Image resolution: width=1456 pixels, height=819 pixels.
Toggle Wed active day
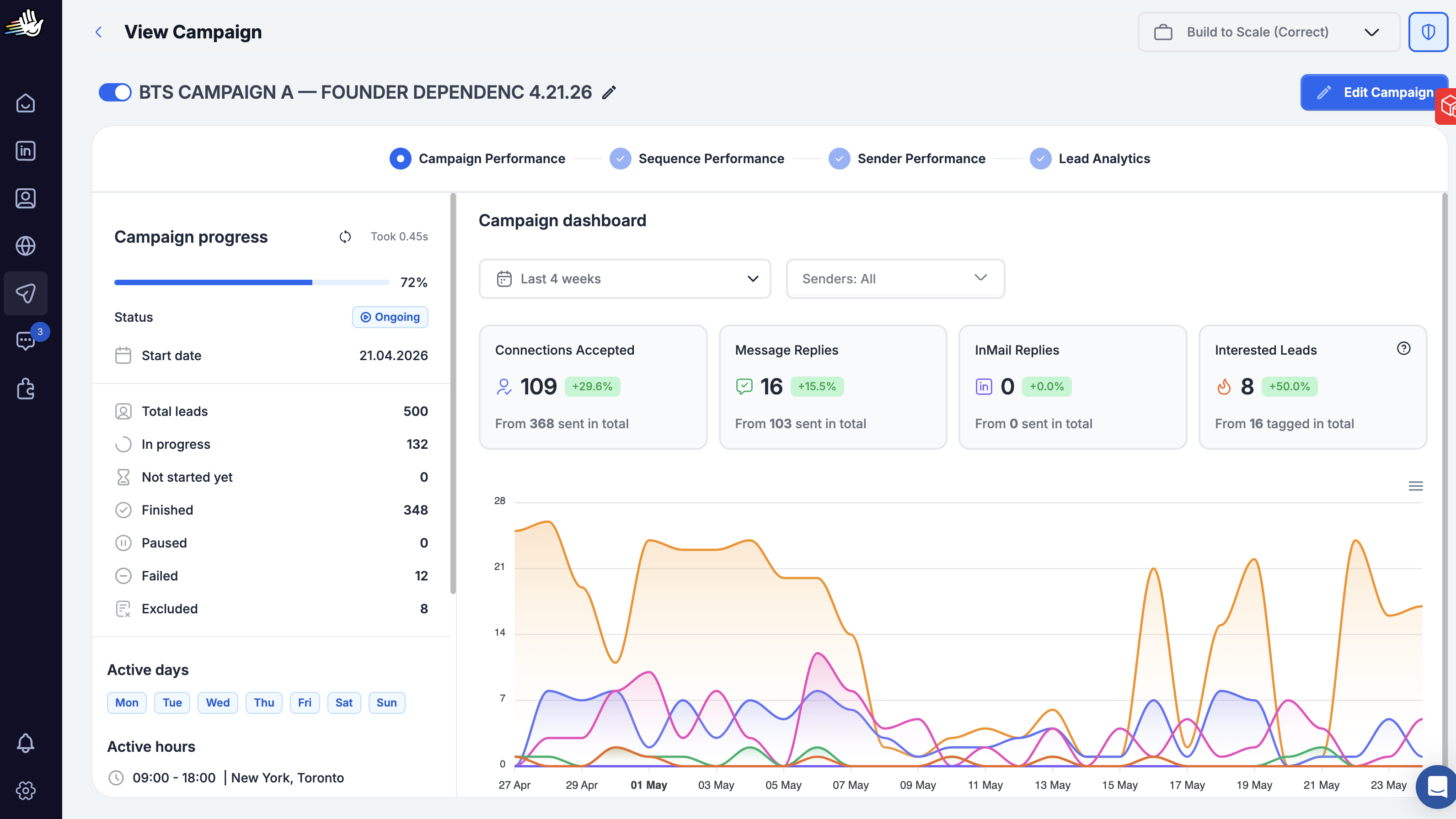coord(218,702)
